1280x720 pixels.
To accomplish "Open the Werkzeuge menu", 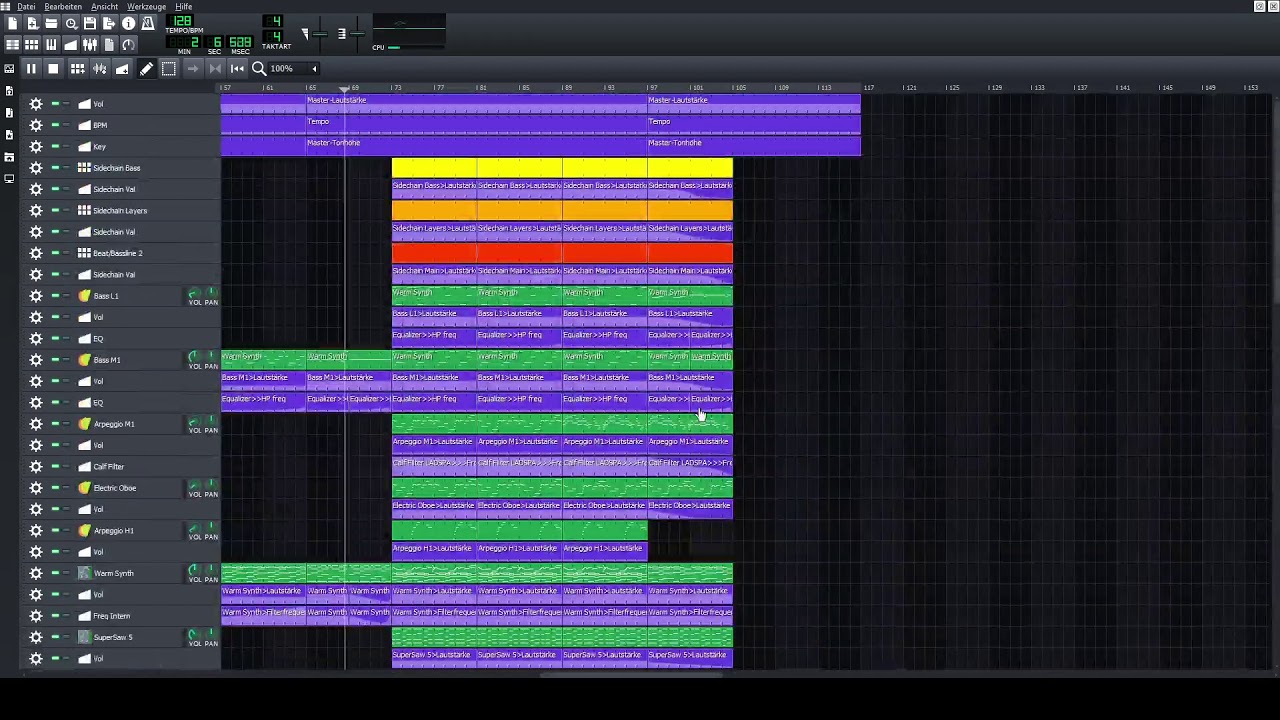I will 146,7.
